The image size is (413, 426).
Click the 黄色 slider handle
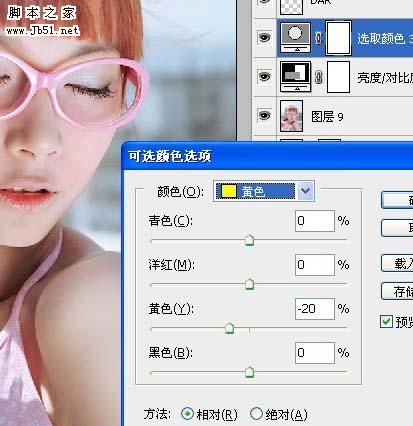(229, 328)
